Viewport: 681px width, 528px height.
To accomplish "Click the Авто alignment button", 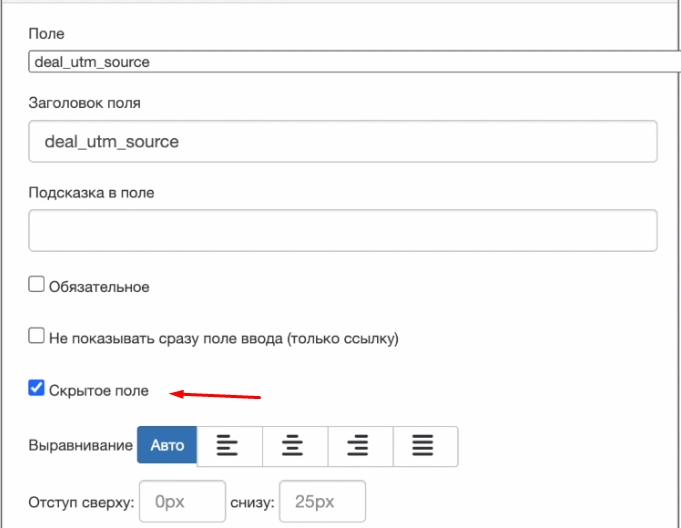I will 167,446.
